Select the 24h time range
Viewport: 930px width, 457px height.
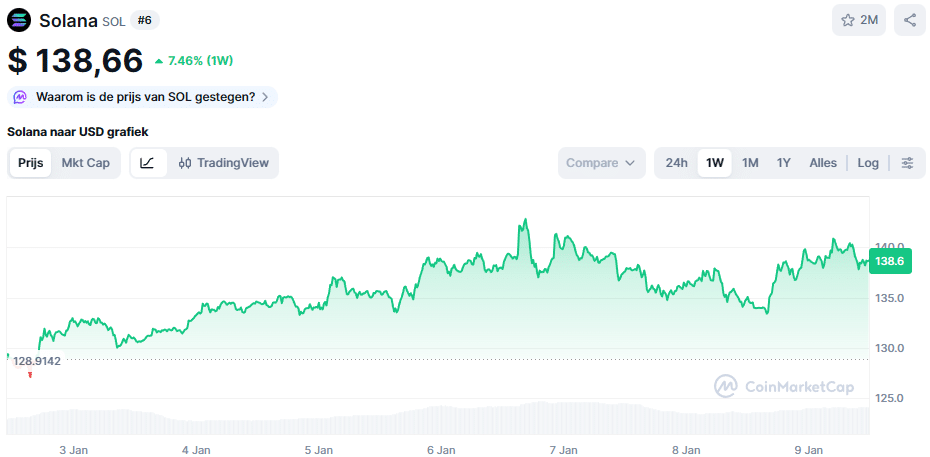676,163
